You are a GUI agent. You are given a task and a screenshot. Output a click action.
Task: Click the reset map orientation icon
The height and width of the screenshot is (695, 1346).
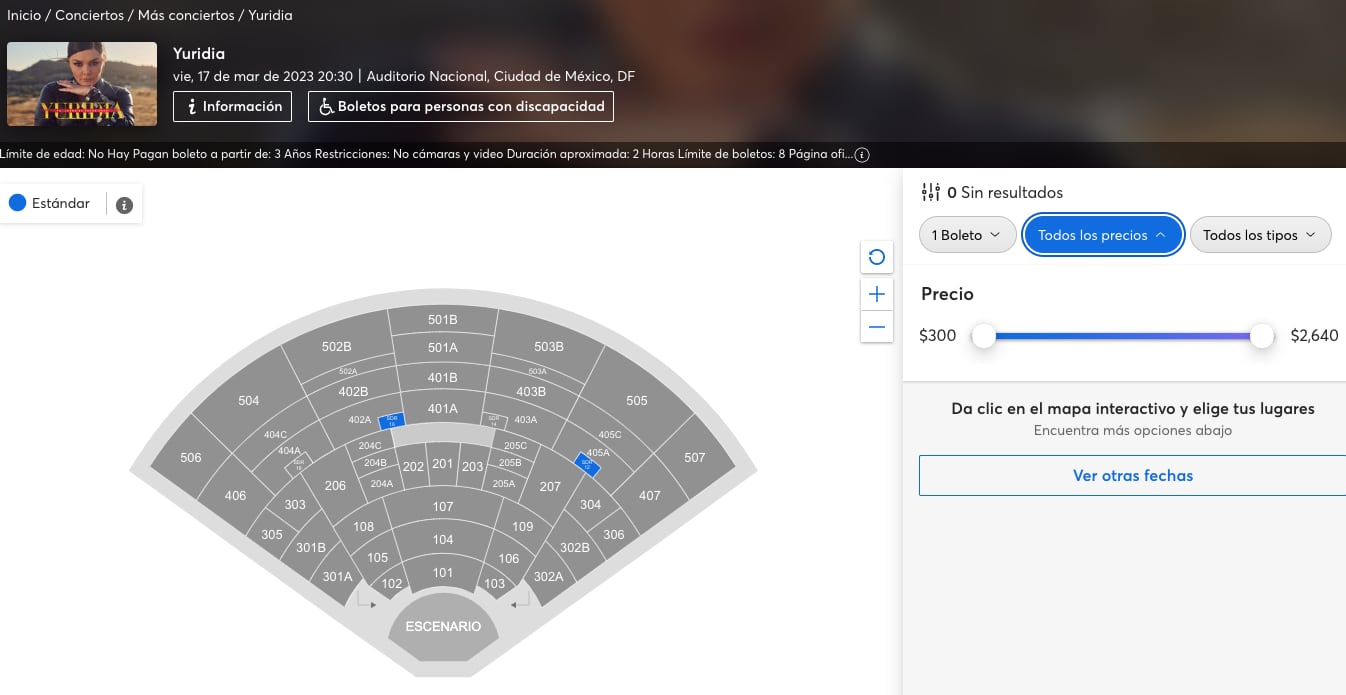[x=876, y=257]
